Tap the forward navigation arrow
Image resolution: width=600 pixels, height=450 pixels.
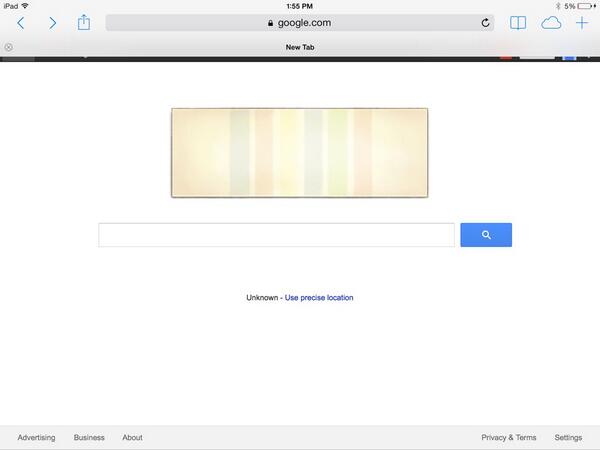click(52, 23)
